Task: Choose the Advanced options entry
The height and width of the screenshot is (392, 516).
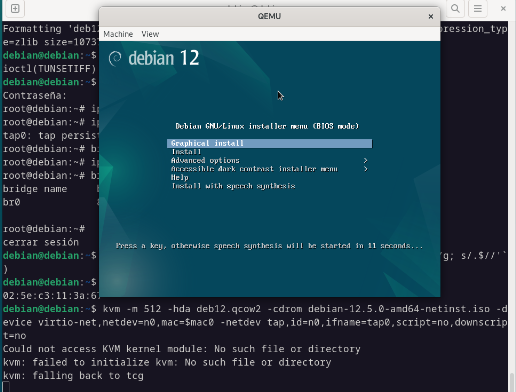Action: click(205, 161)
